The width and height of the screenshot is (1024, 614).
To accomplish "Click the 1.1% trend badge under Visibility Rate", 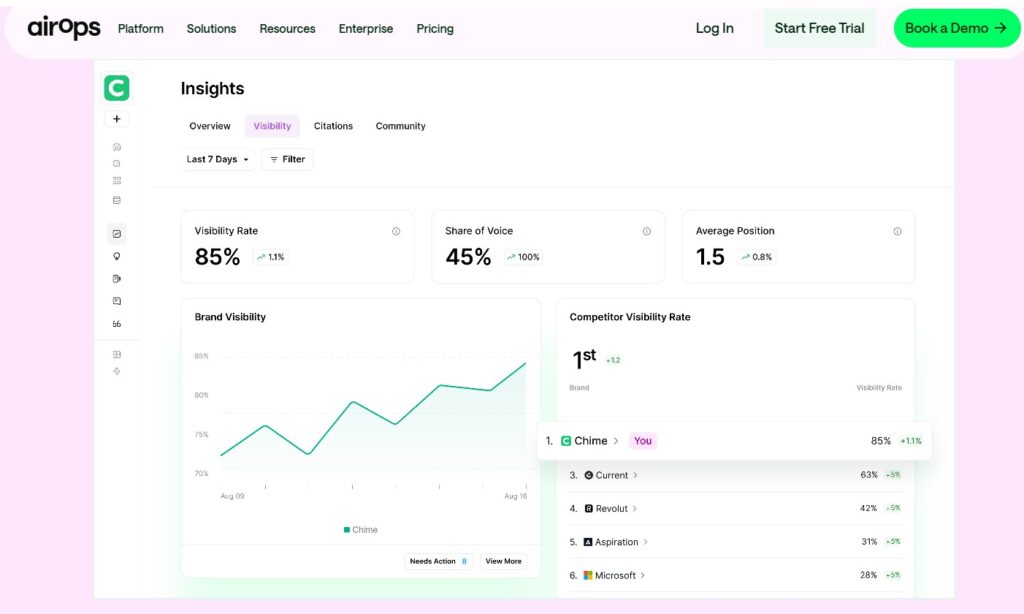I will tap(270, 257).
